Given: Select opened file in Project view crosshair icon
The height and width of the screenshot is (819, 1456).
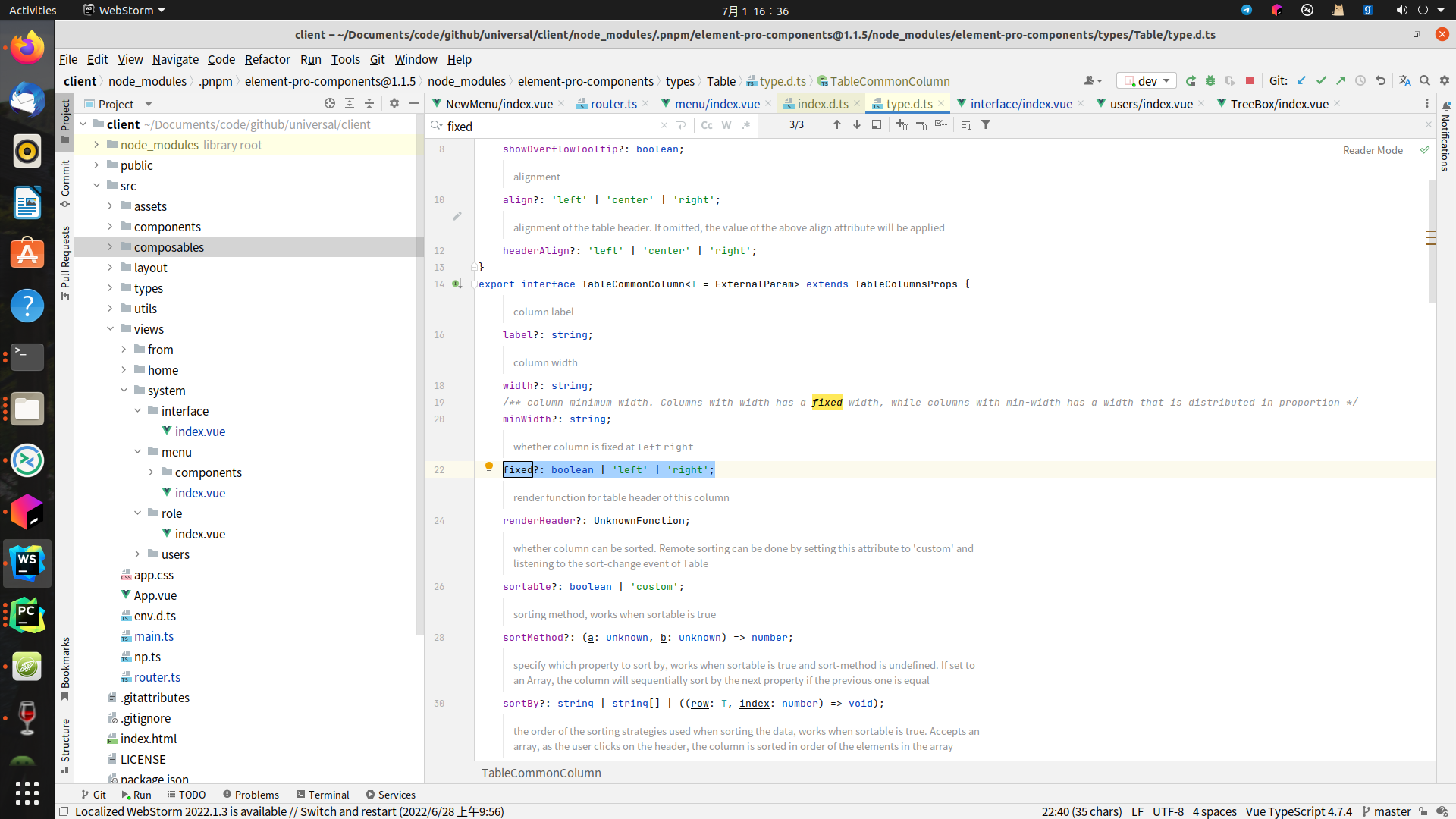Looking at the screenshot, I should [329, 103].
